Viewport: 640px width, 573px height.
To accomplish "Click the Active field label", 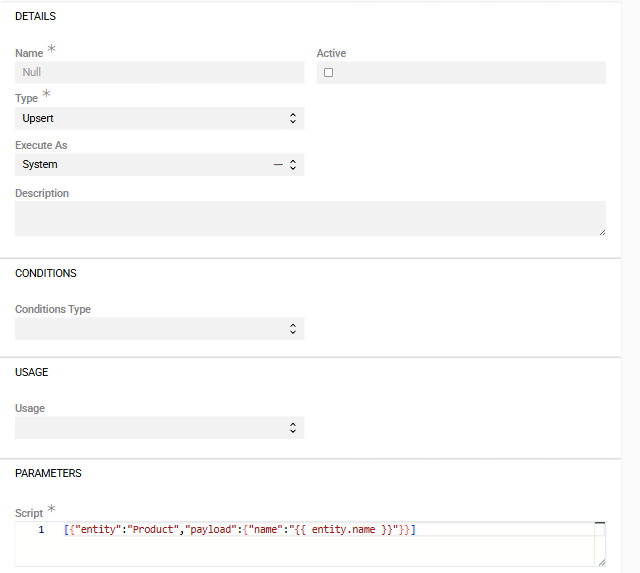I will [x=331, y=53].
